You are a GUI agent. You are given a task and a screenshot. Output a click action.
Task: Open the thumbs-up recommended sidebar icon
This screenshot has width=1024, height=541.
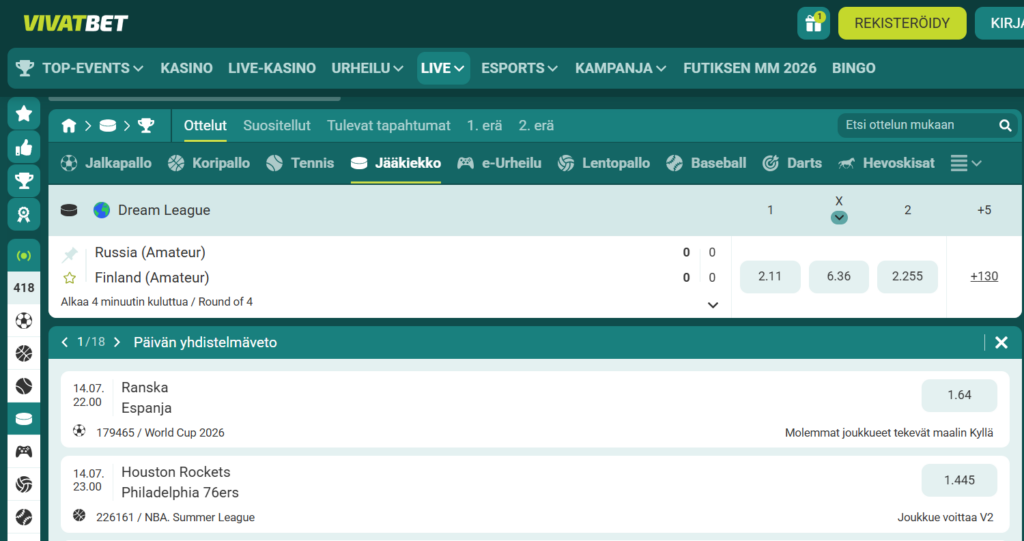tap(24, 148)
